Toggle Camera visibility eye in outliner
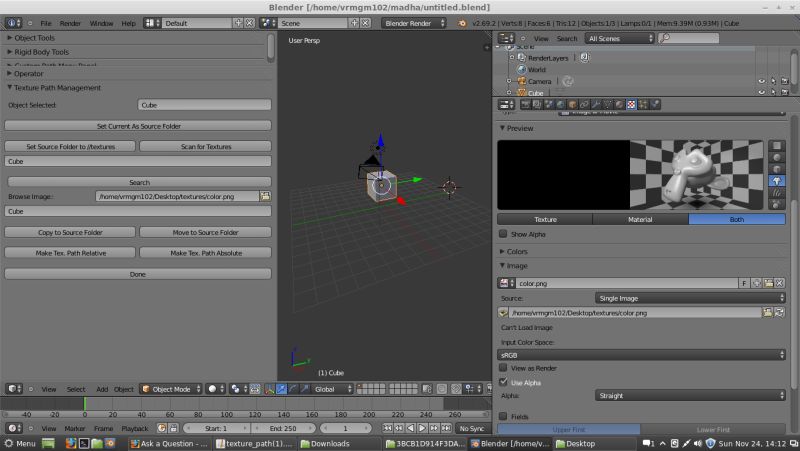The width and height of the screenshot is (800, 451). point(761,81)
